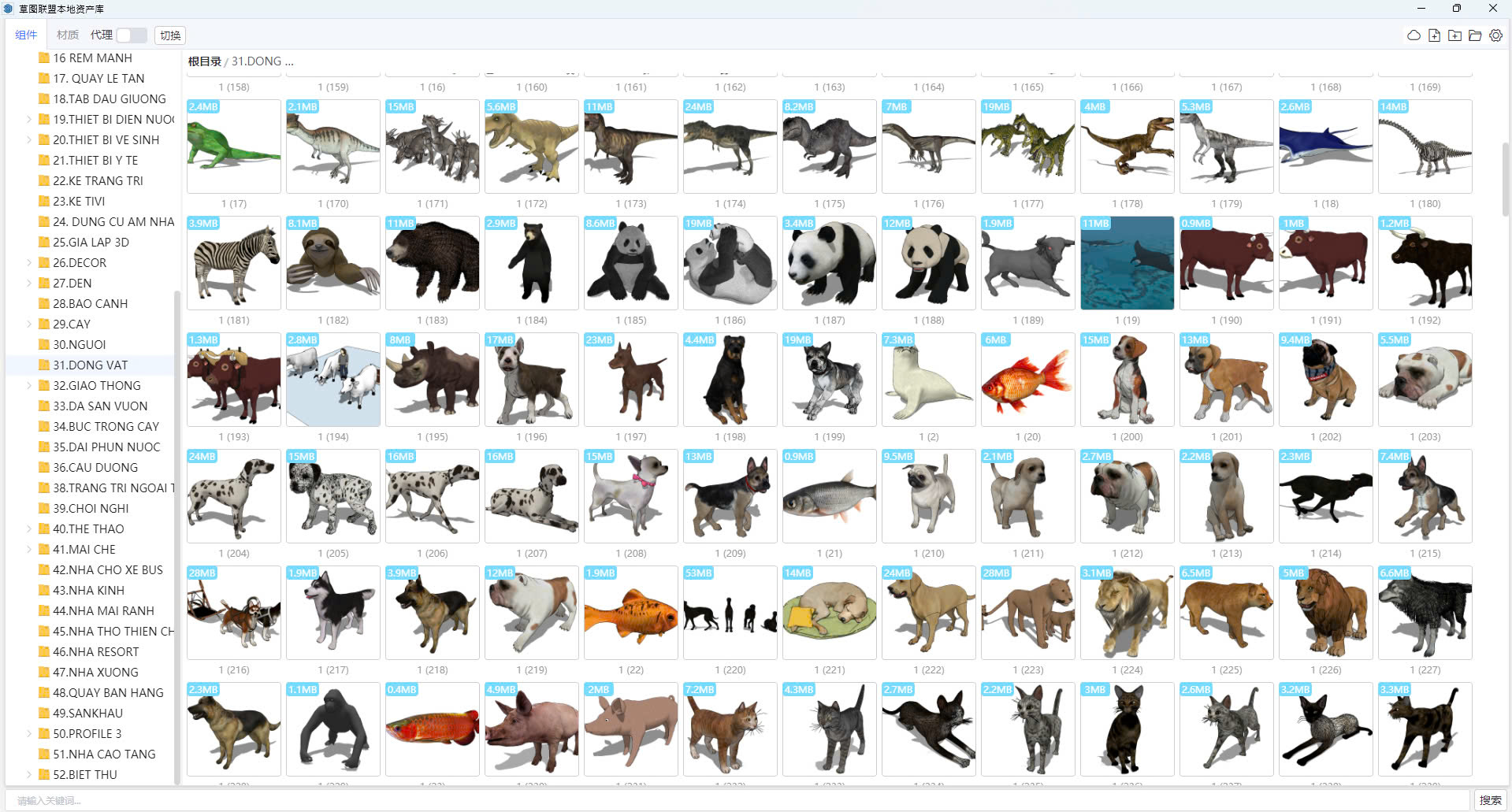
Task: Click the folder icon beside 47.NHA XUONG
Action: tap(44, 673)
